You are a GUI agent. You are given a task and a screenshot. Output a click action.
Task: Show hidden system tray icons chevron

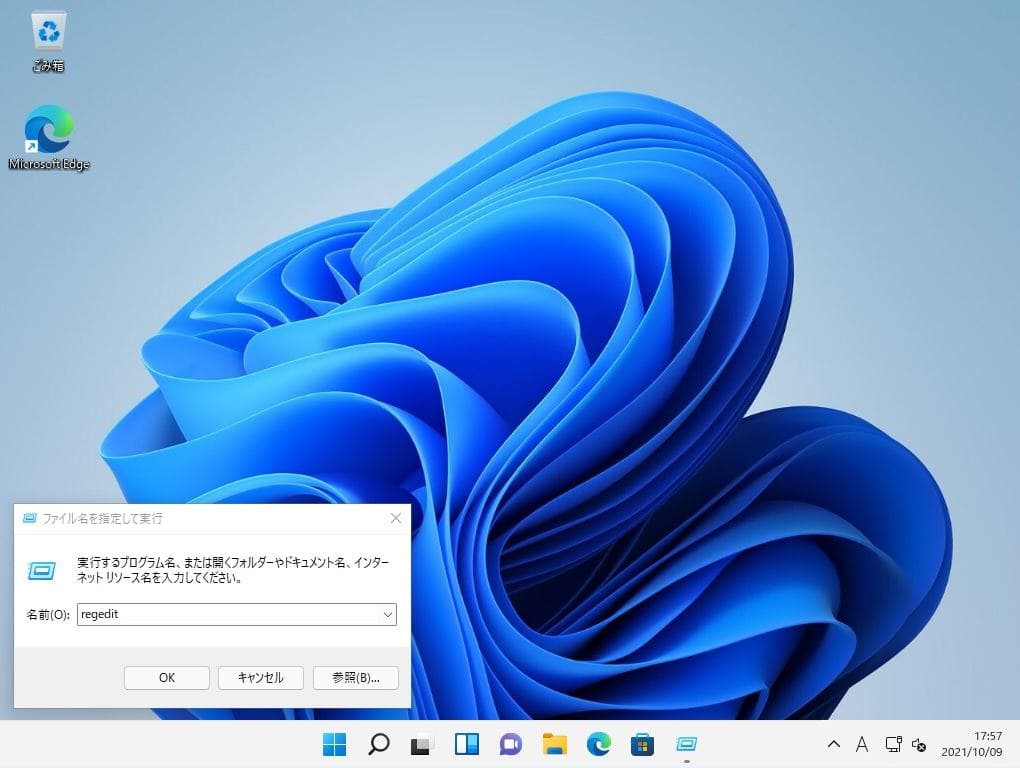click(833, 745)
